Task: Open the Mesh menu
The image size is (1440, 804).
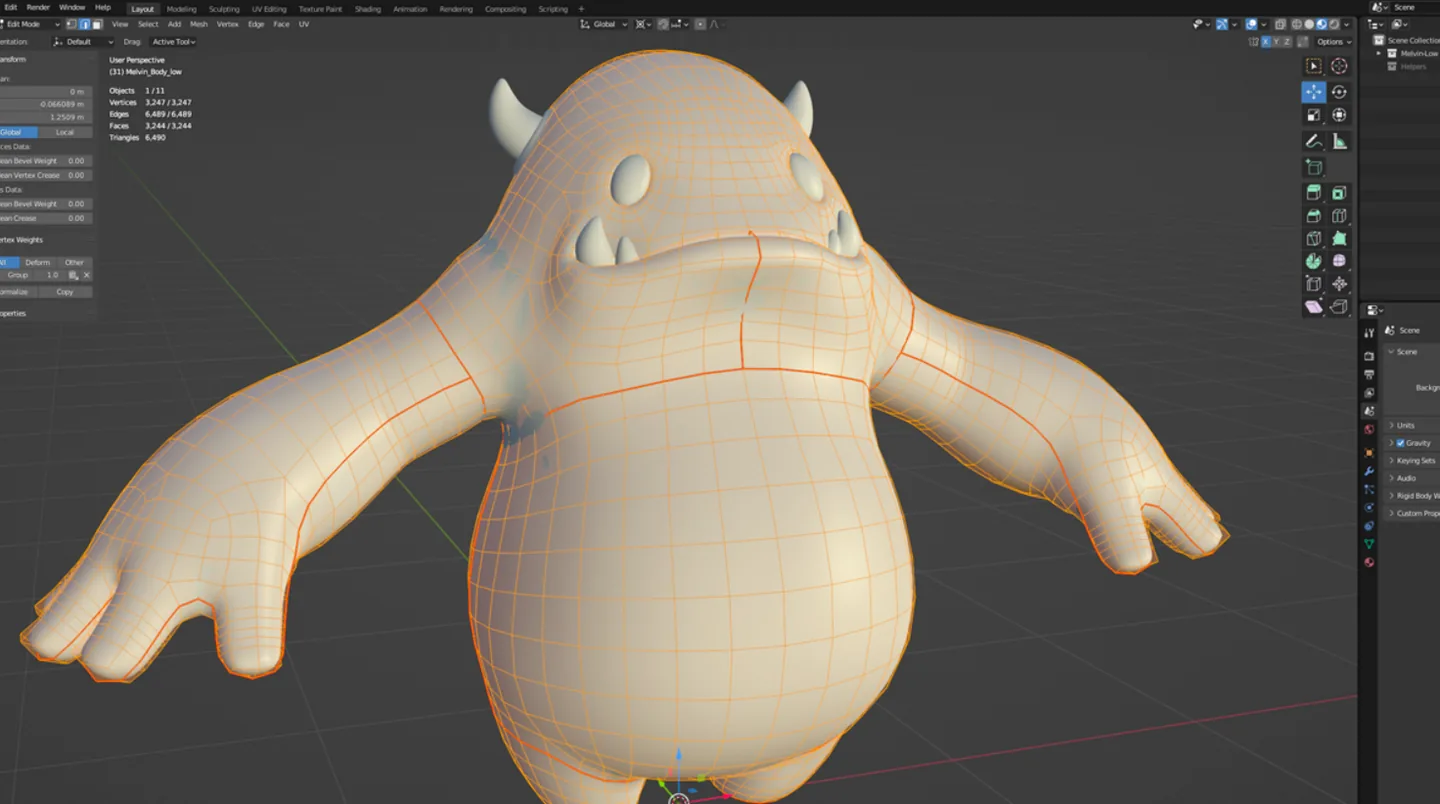Action: coord(199,24)
